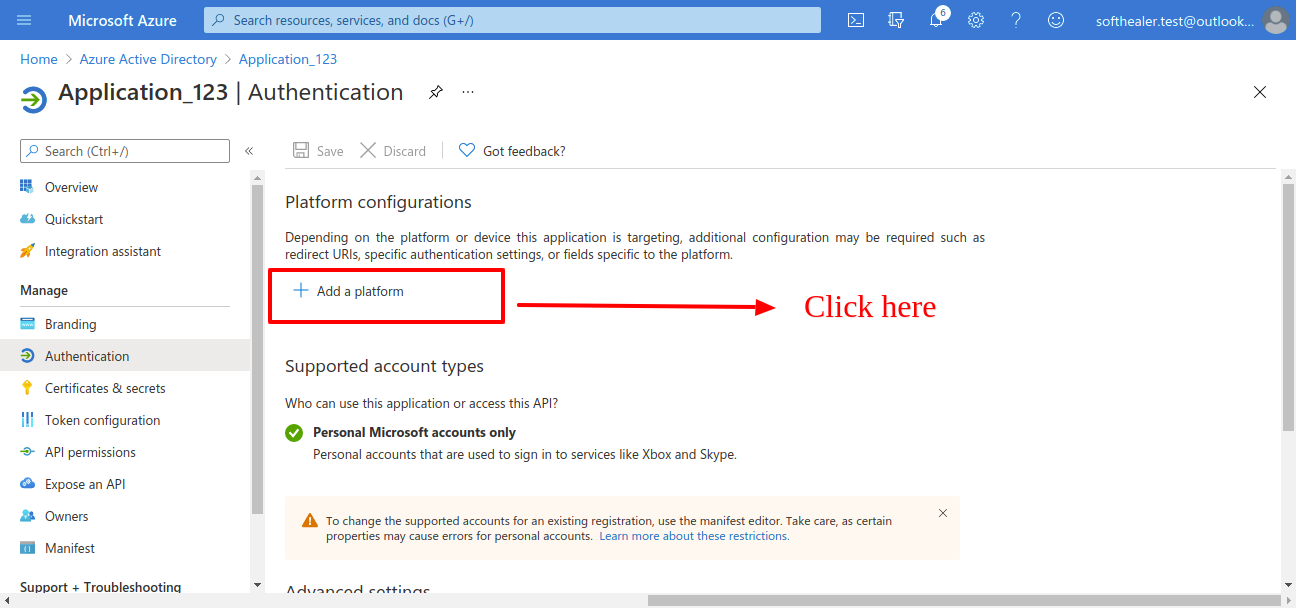Click the user account avatar
Viewport: 1296px width, 608px height.
pyautogui.click(x=1275, y=20)
